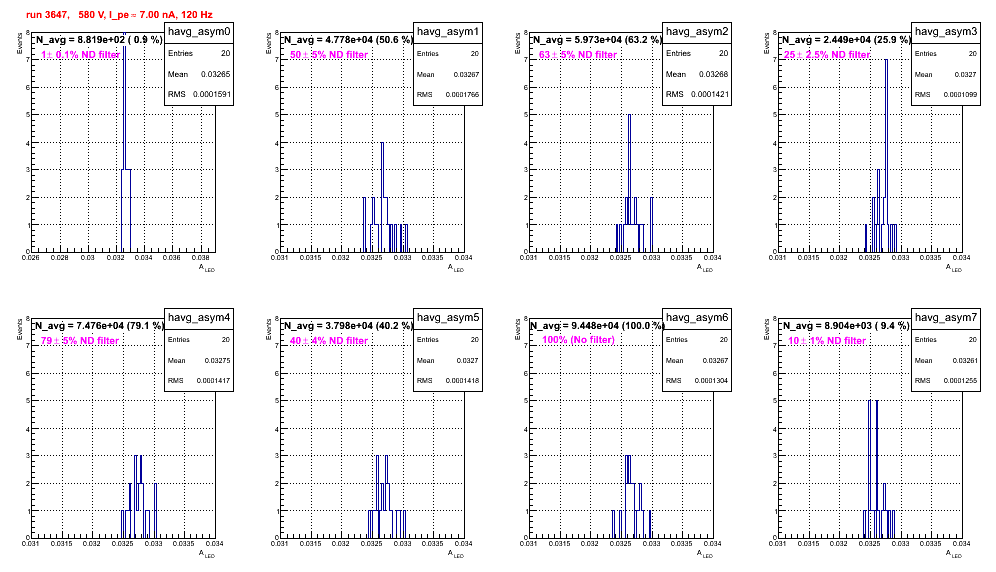Select the N_avg = 9.448e+04 label
Screen dimensions: 996x572
click(x=597, y=326)
